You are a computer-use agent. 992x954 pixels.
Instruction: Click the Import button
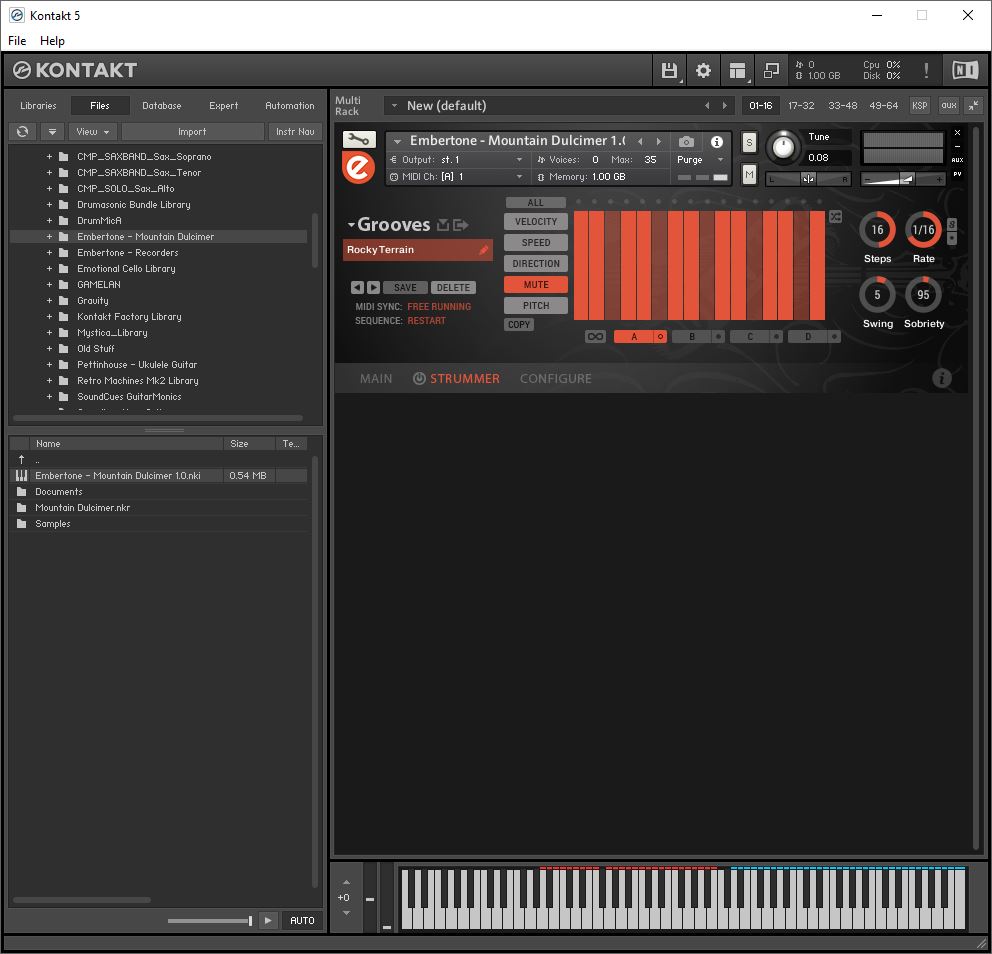[x=192, y=132]
